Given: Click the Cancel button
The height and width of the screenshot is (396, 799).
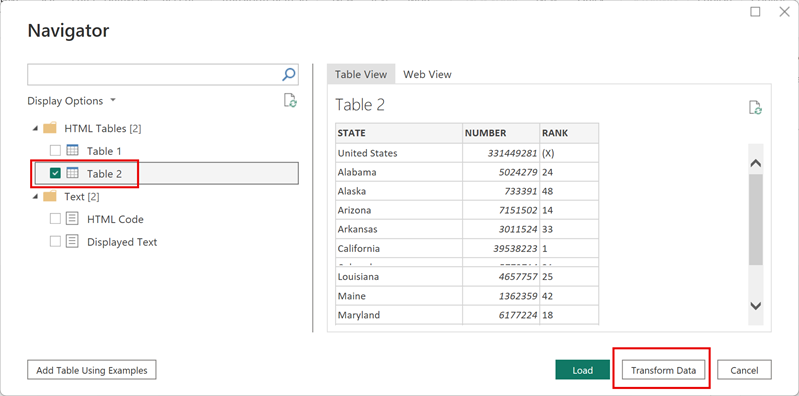Looking at the screenshot, I should click(x=744, y=370).
